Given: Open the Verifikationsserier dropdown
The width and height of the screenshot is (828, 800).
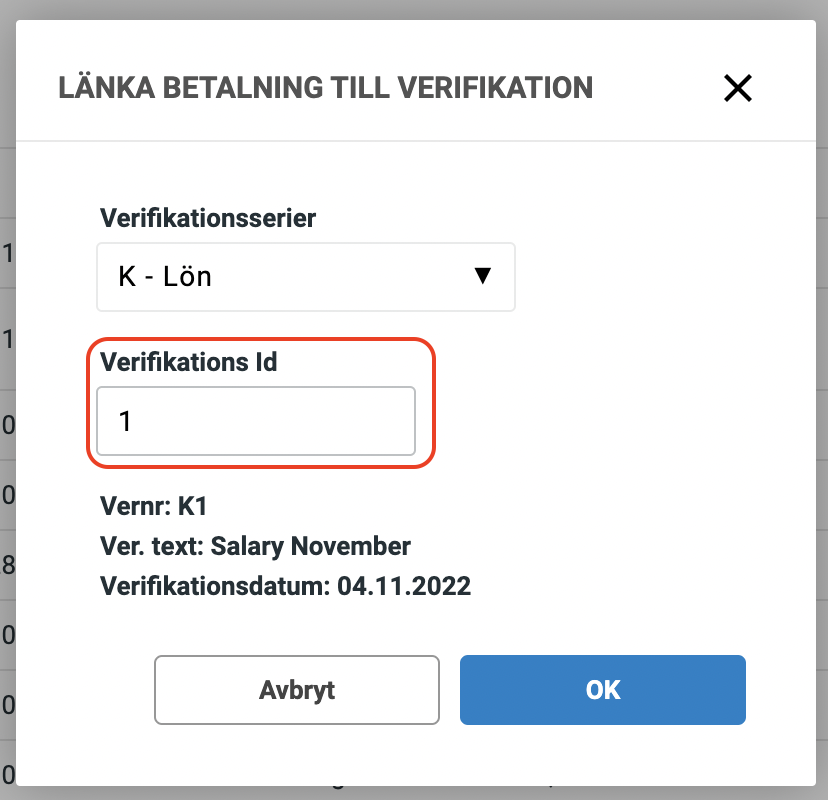Looking at the screenshot, I should 305,276.
